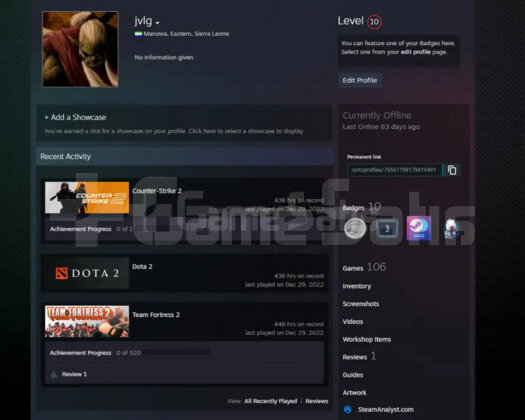Copy the permanent profile link icon

pyautogui.click(x=452, y=170)
